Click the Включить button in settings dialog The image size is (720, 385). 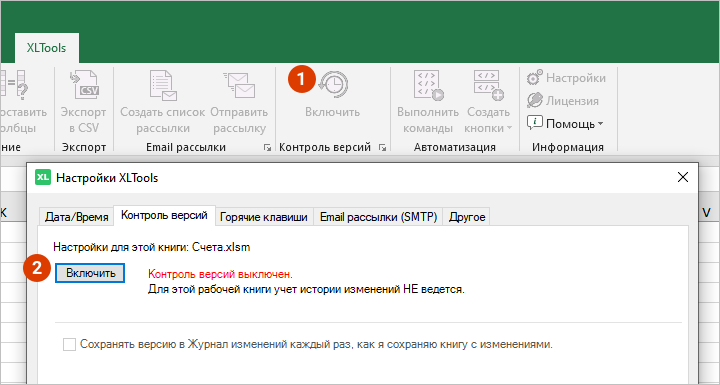(x=90, y=273)
